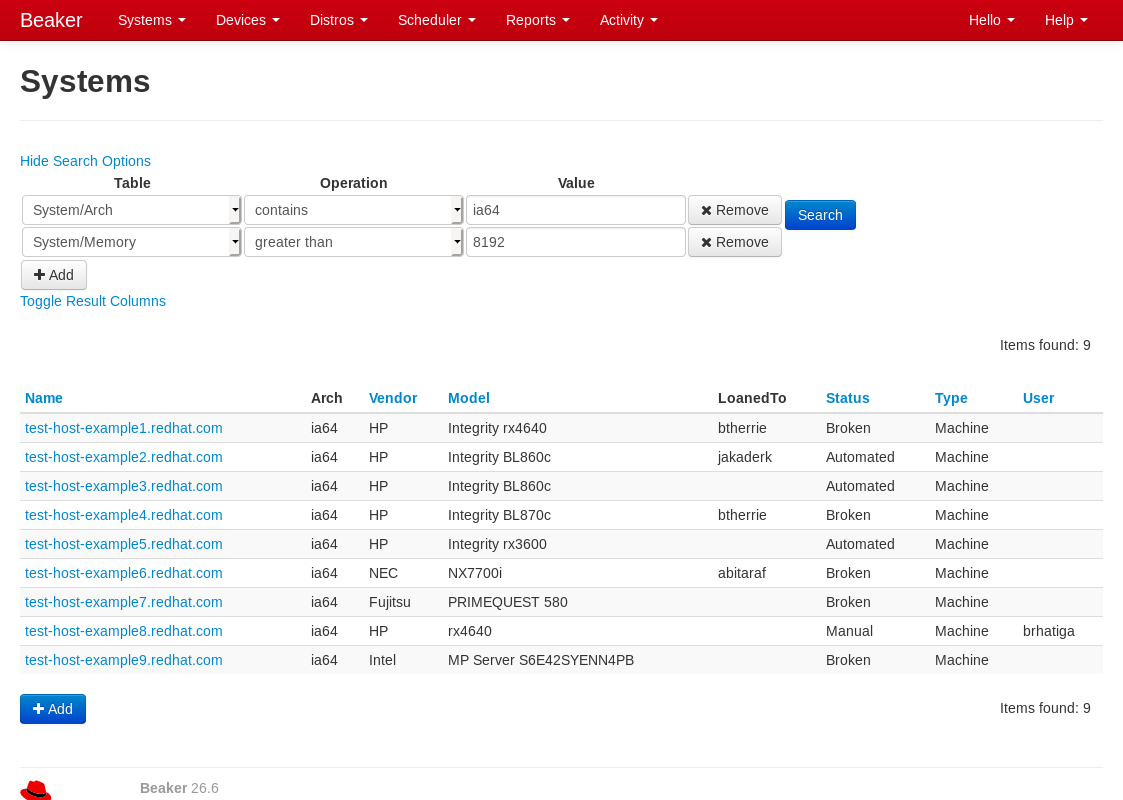1123x800 pixels.
Task: Sort results by Type column
Action: coord(950,398)
